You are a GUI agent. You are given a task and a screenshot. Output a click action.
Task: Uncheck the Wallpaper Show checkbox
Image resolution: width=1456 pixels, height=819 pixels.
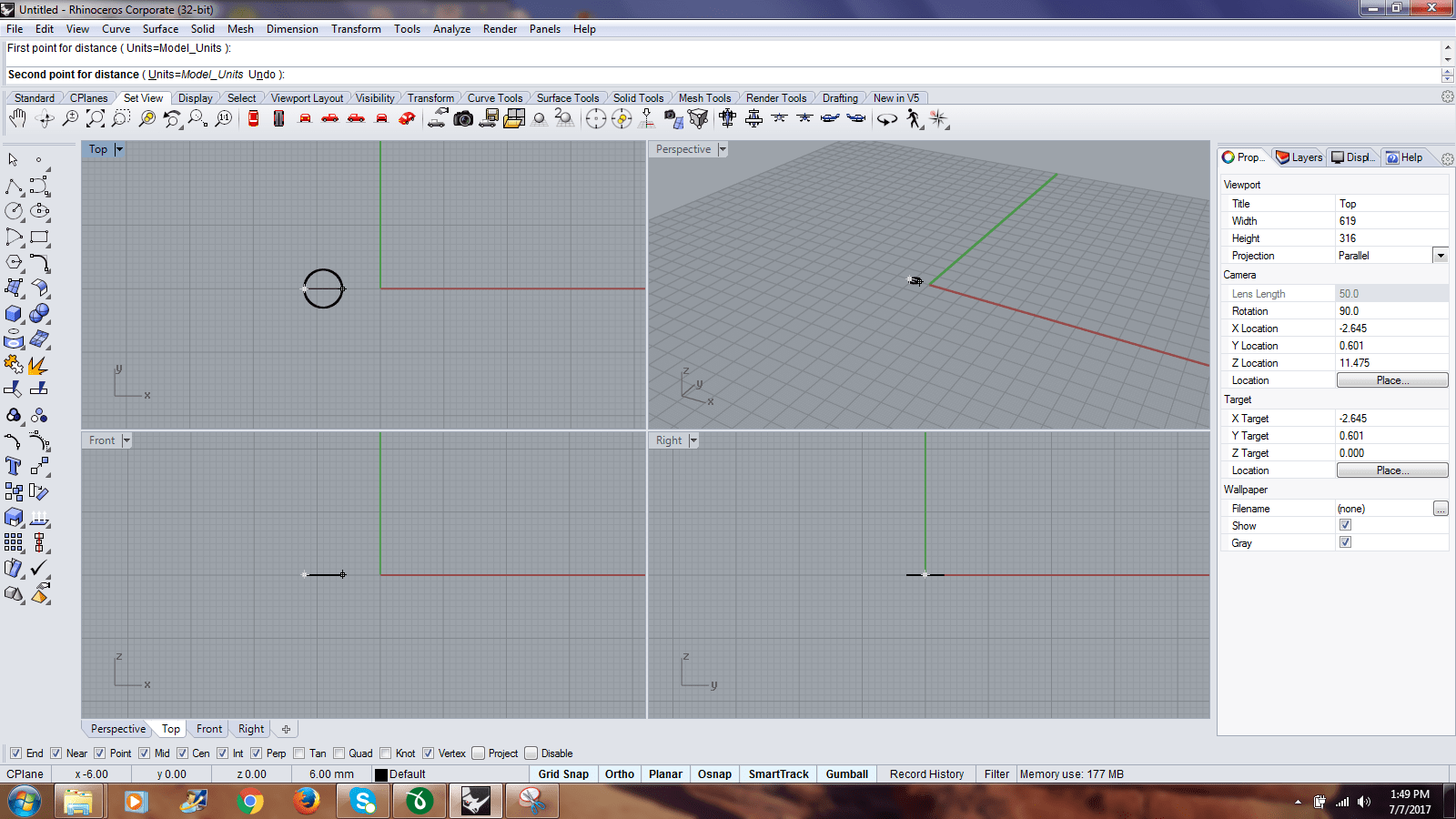point(1345,525)
